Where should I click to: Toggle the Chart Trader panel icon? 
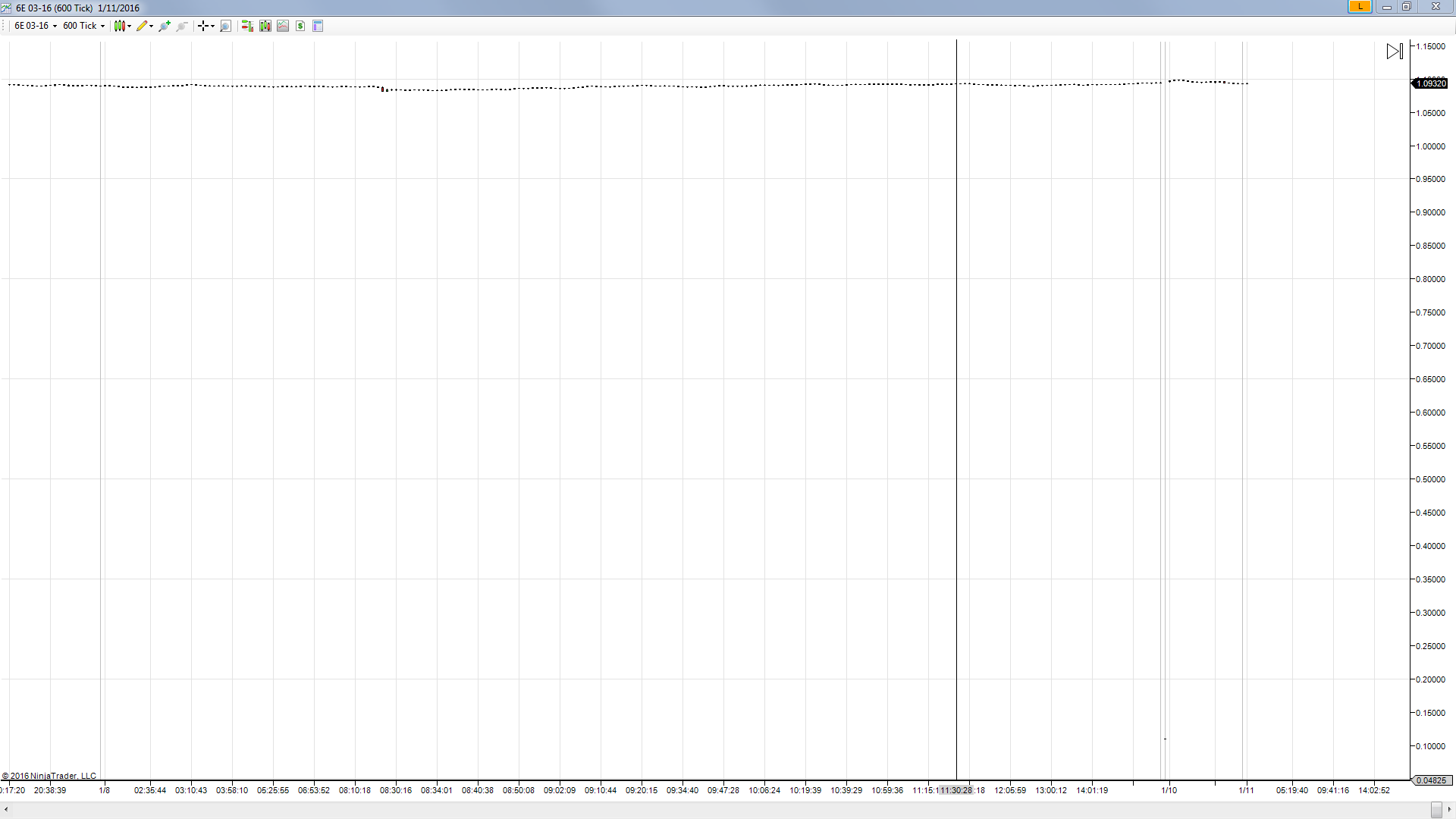247,26
